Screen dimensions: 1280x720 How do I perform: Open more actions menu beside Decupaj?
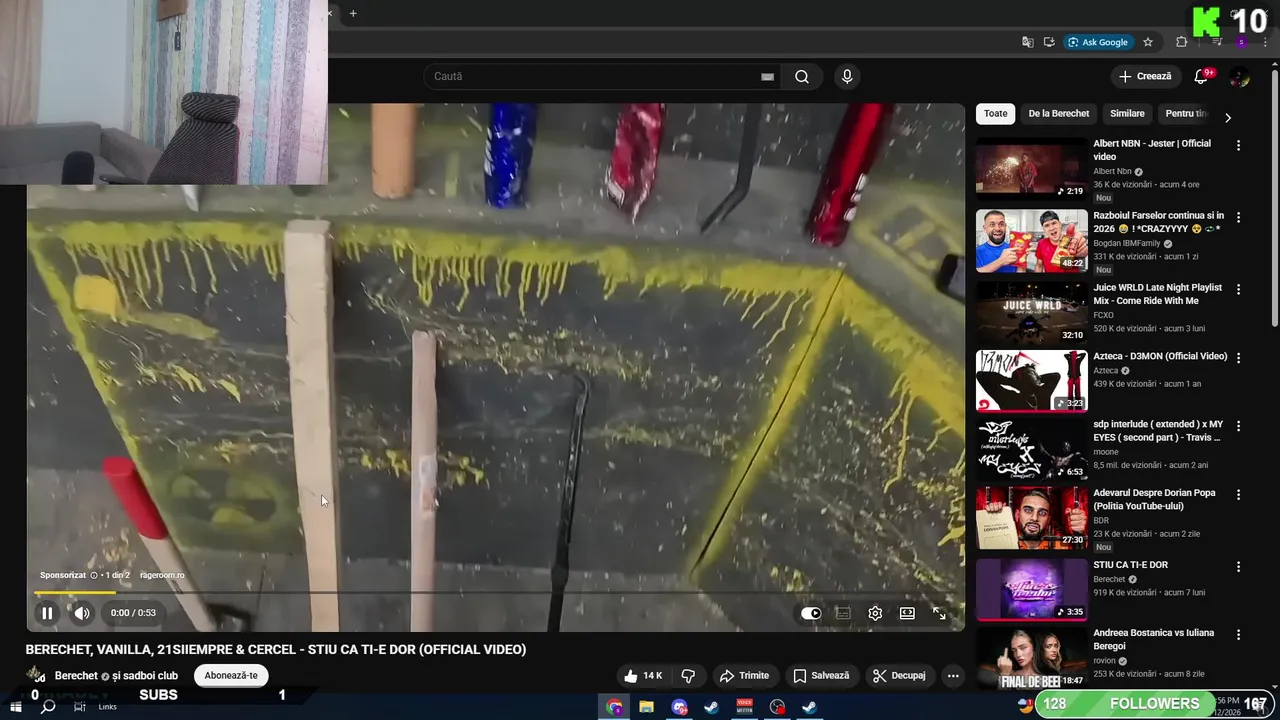953,676
